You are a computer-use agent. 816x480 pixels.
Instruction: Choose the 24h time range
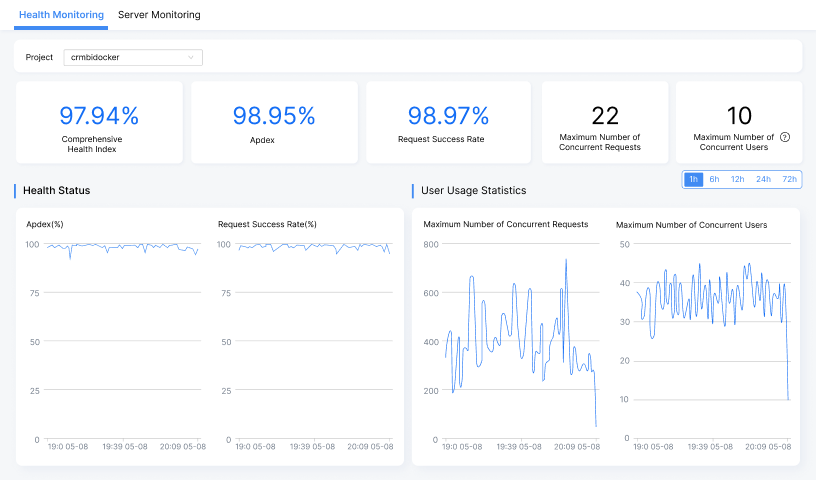coord(763,179)
